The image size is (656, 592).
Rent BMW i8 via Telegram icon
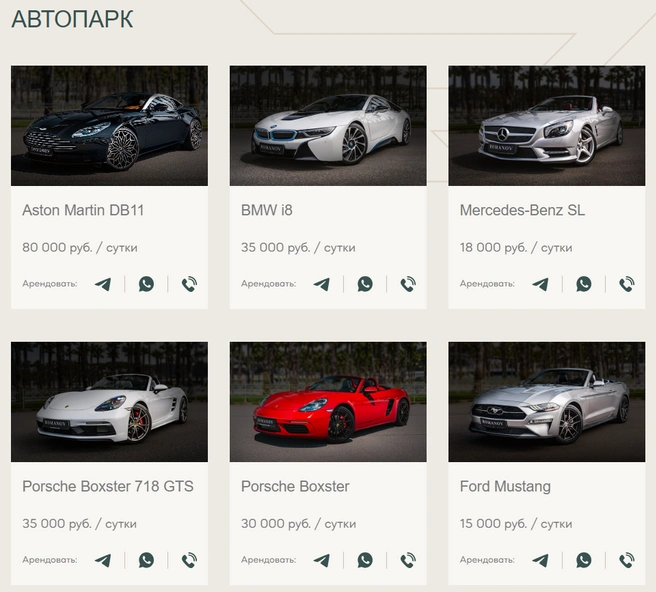click(x=322, y=284)
